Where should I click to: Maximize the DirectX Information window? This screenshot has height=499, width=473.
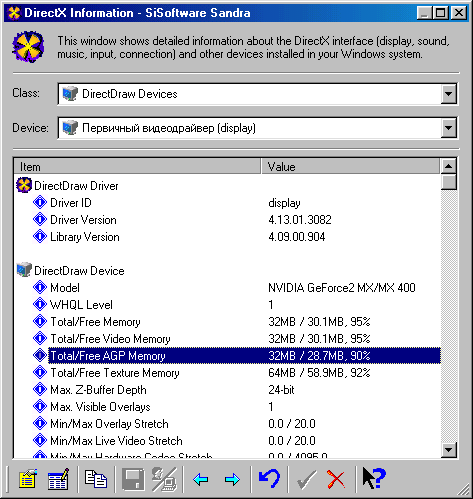440,13
